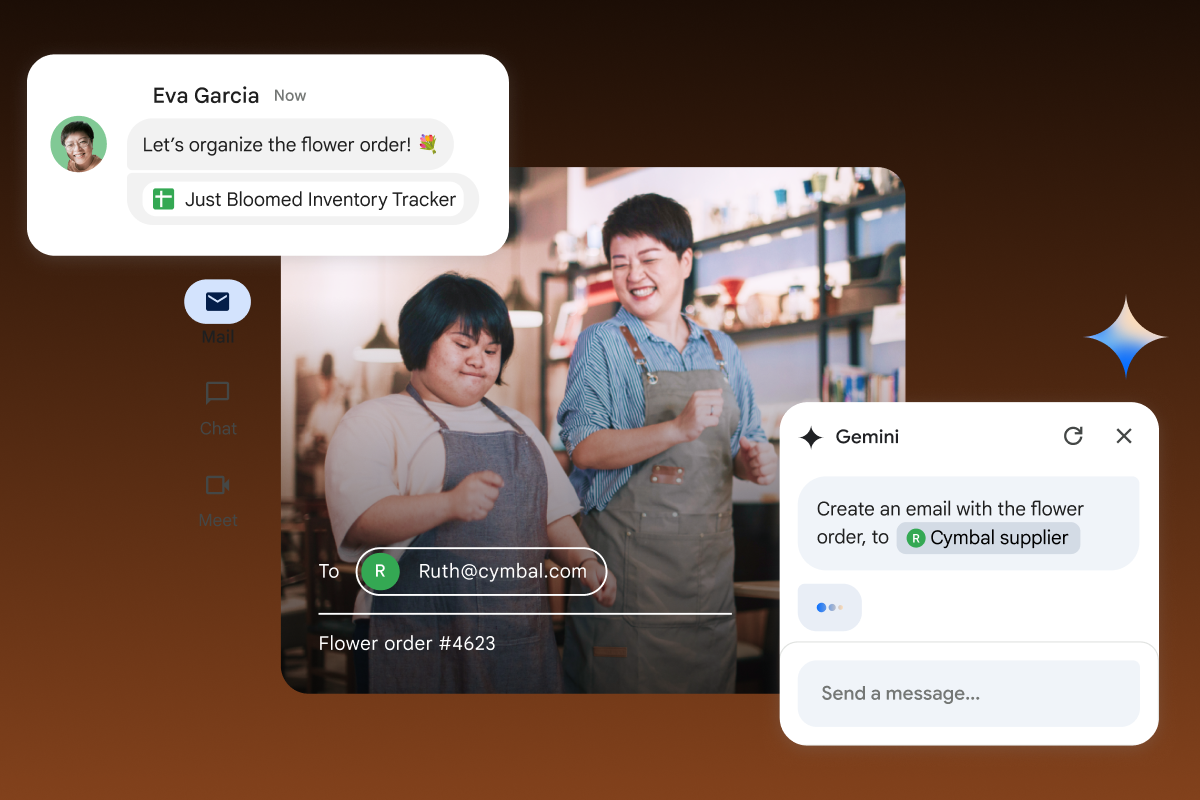Click the large blue Gemini star
The height and width of the screenshot is (800, 1200).
point(1126,337)
